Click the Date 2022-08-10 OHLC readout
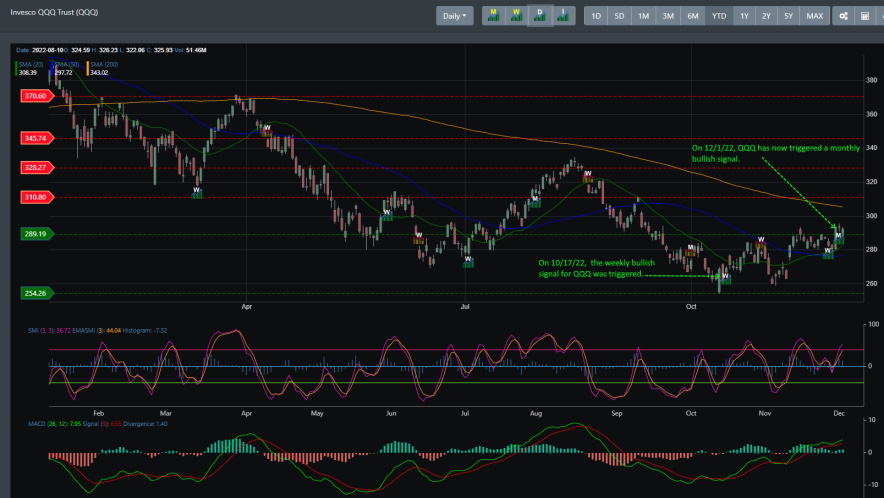This screenshot has width=884, height=498. pos(111,50)
